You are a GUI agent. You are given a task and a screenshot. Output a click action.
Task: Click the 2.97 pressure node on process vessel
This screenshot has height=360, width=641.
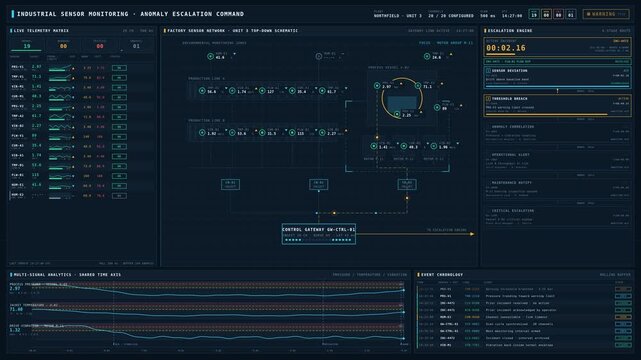pyautogui.click(x=377, y=86)
